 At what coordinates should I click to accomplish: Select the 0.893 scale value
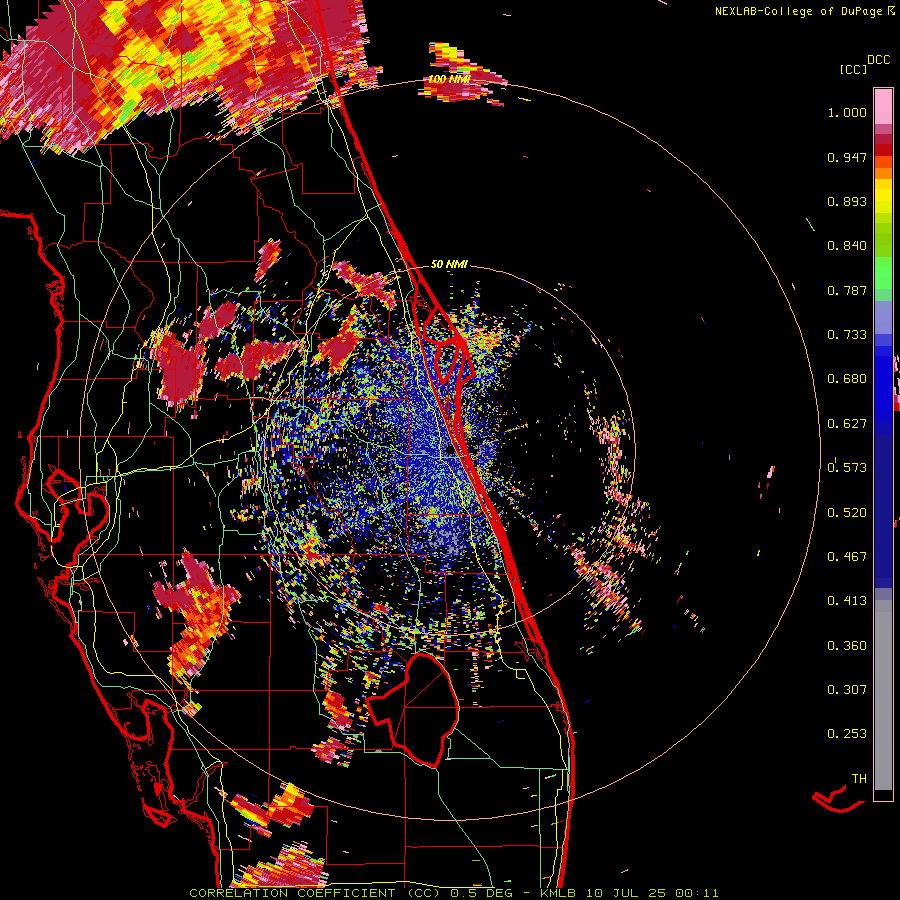coord(847,201)
